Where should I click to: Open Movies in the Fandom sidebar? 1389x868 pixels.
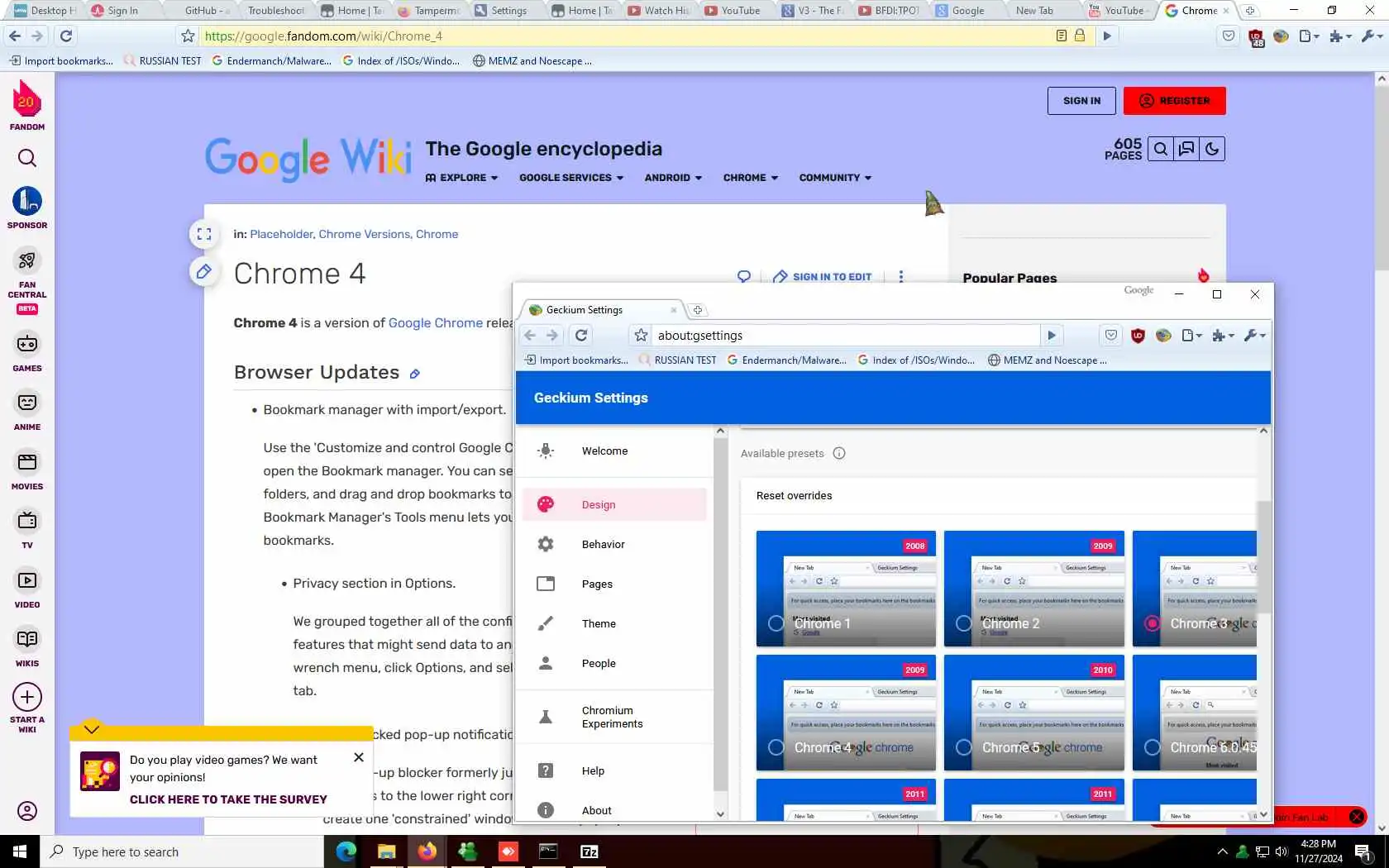pyautogui.click(x=27, y=470)
